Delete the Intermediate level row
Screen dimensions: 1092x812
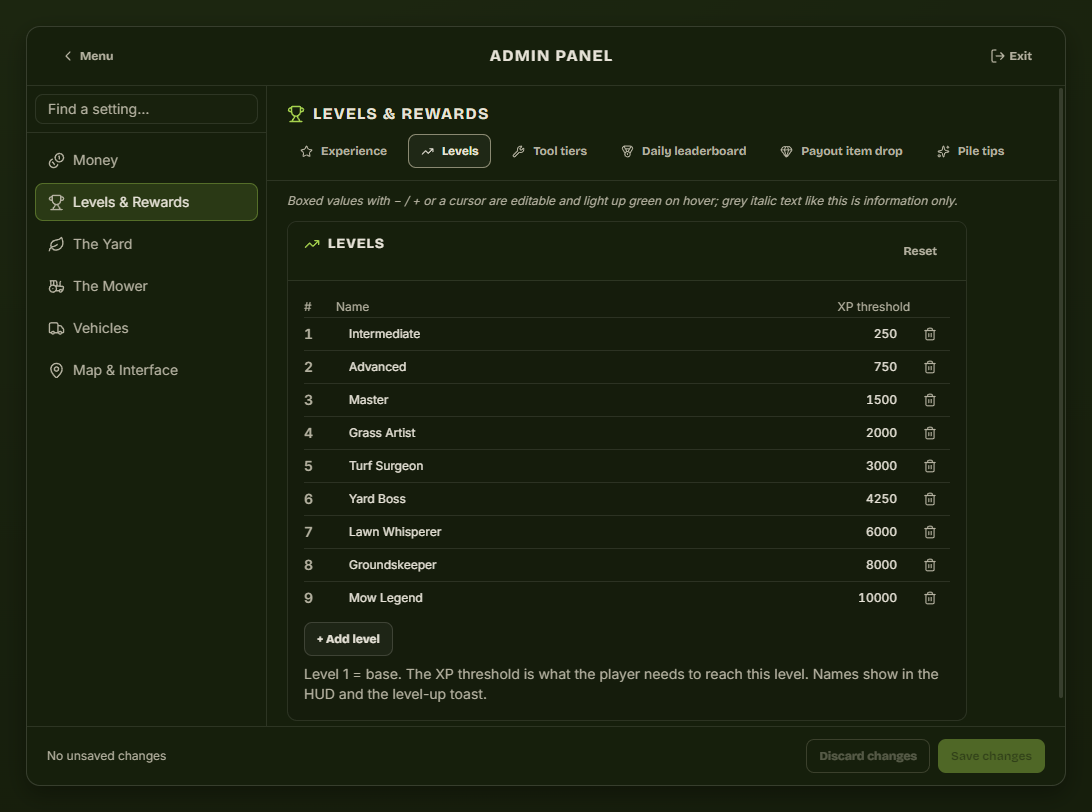(929, 334)
